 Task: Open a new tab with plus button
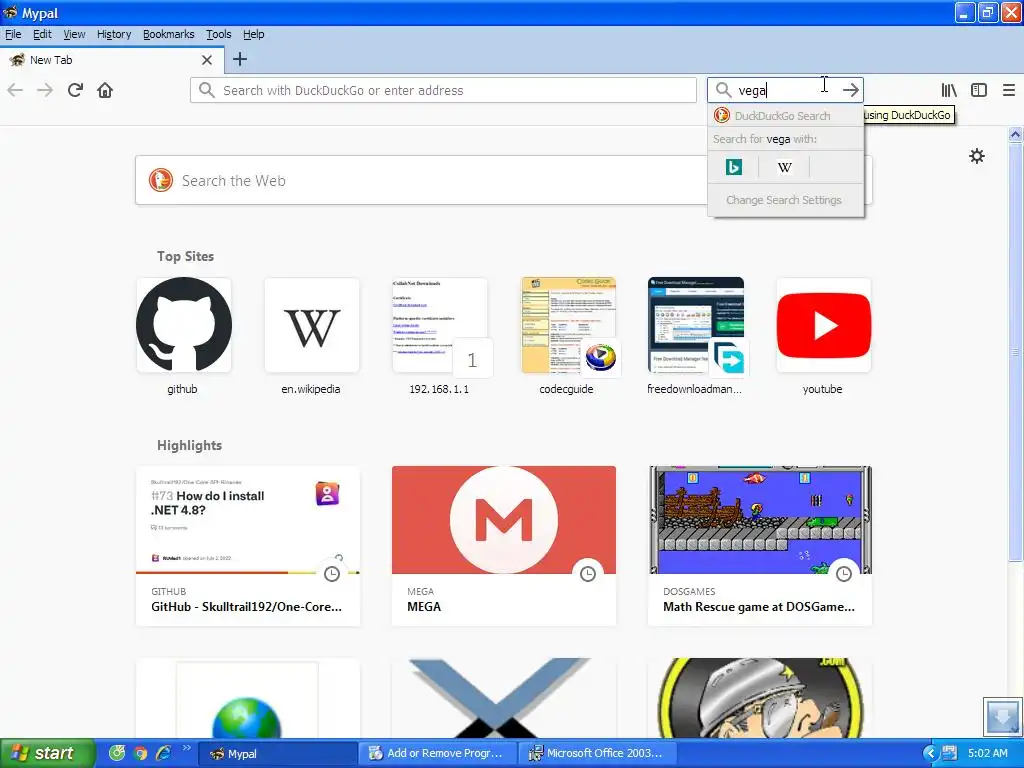(240, 59)
